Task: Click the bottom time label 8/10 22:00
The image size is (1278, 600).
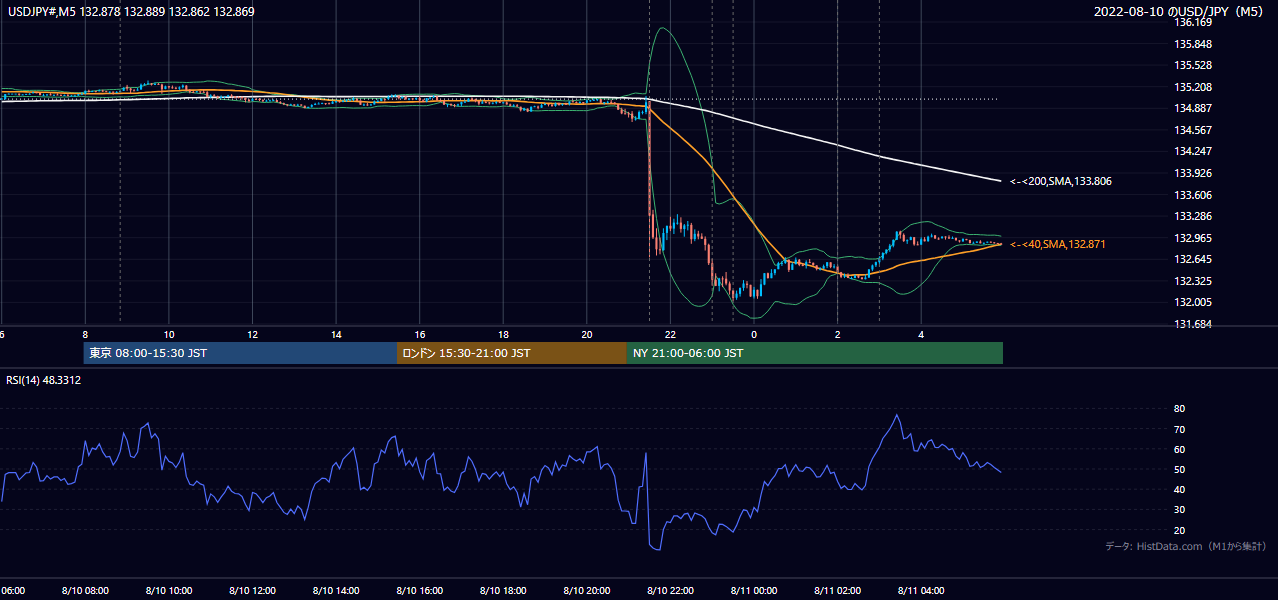Action: [670, 591]
